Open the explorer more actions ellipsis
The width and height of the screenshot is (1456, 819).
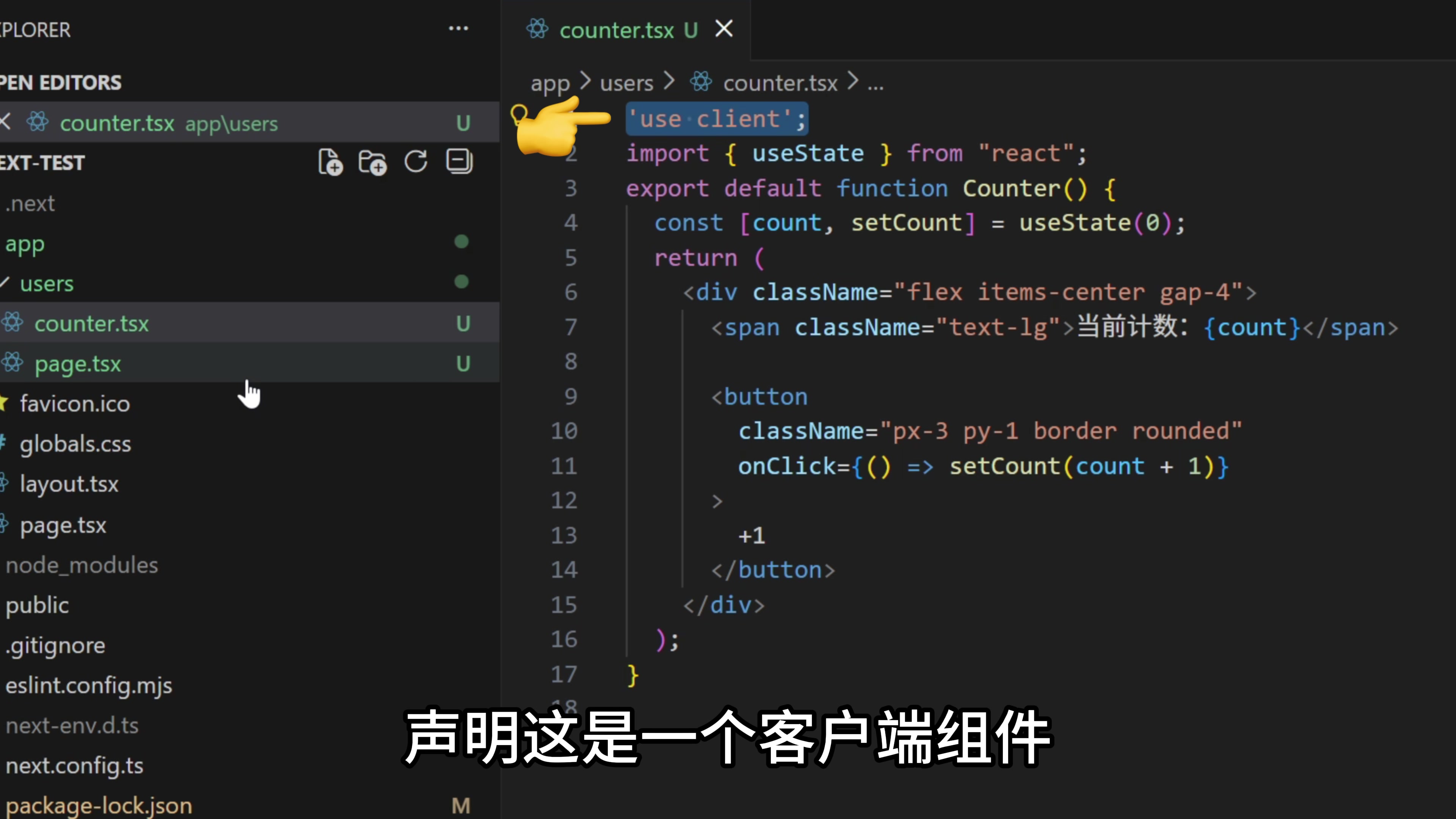click(x=458, y=29)
